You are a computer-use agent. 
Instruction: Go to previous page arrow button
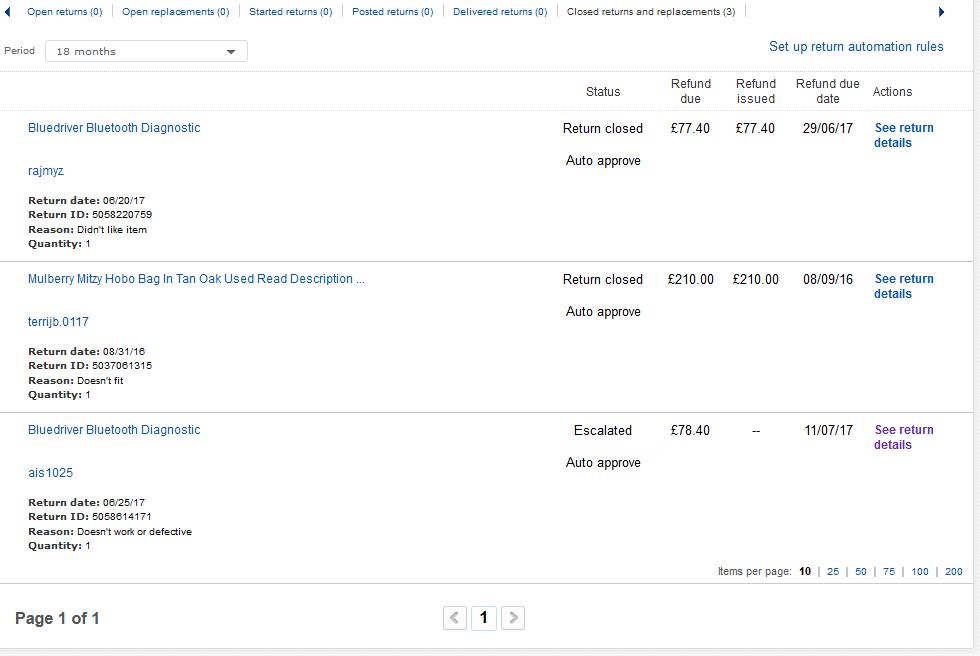[x=455, y=618]
